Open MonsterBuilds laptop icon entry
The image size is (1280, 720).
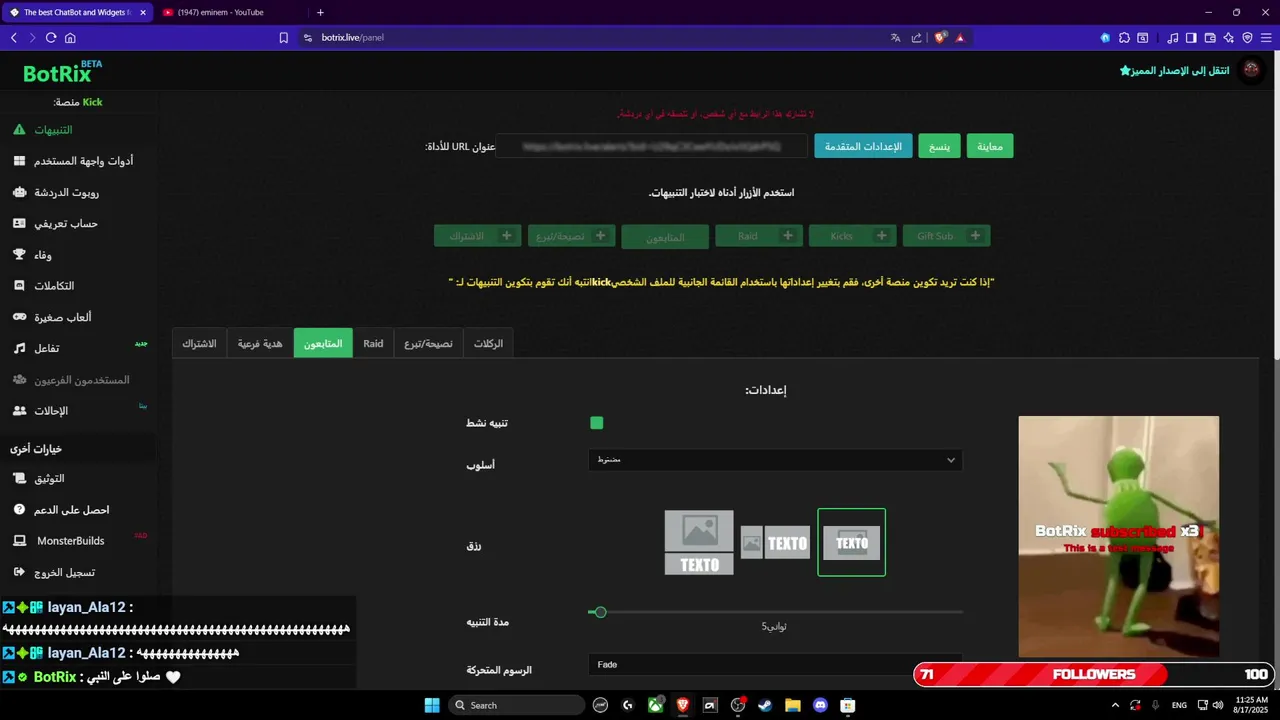click(x=19, y=541)
